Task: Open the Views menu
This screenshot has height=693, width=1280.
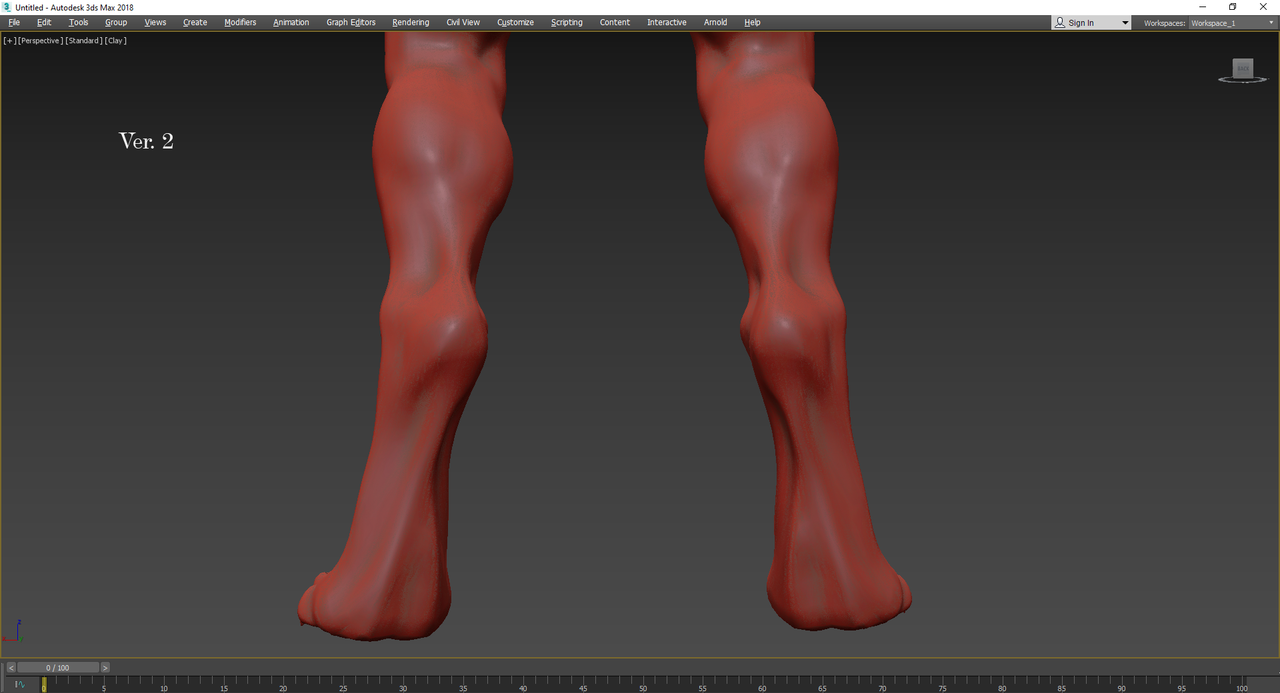Action: [x=155, y=22]
